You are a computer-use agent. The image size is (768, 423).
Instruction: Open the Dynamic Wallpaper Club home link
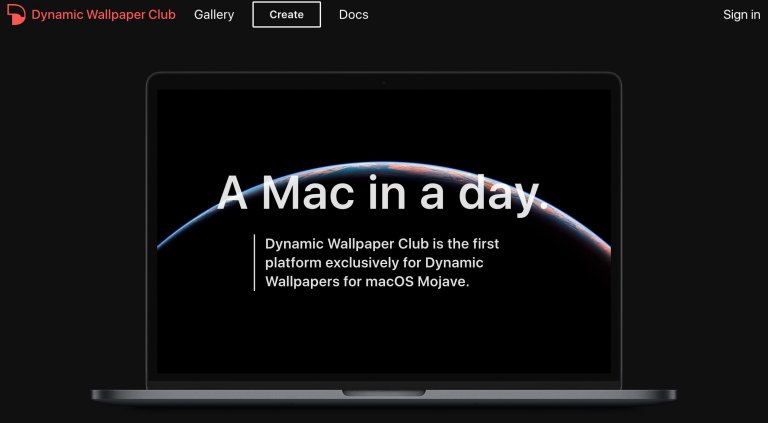(x=103, y=15)
